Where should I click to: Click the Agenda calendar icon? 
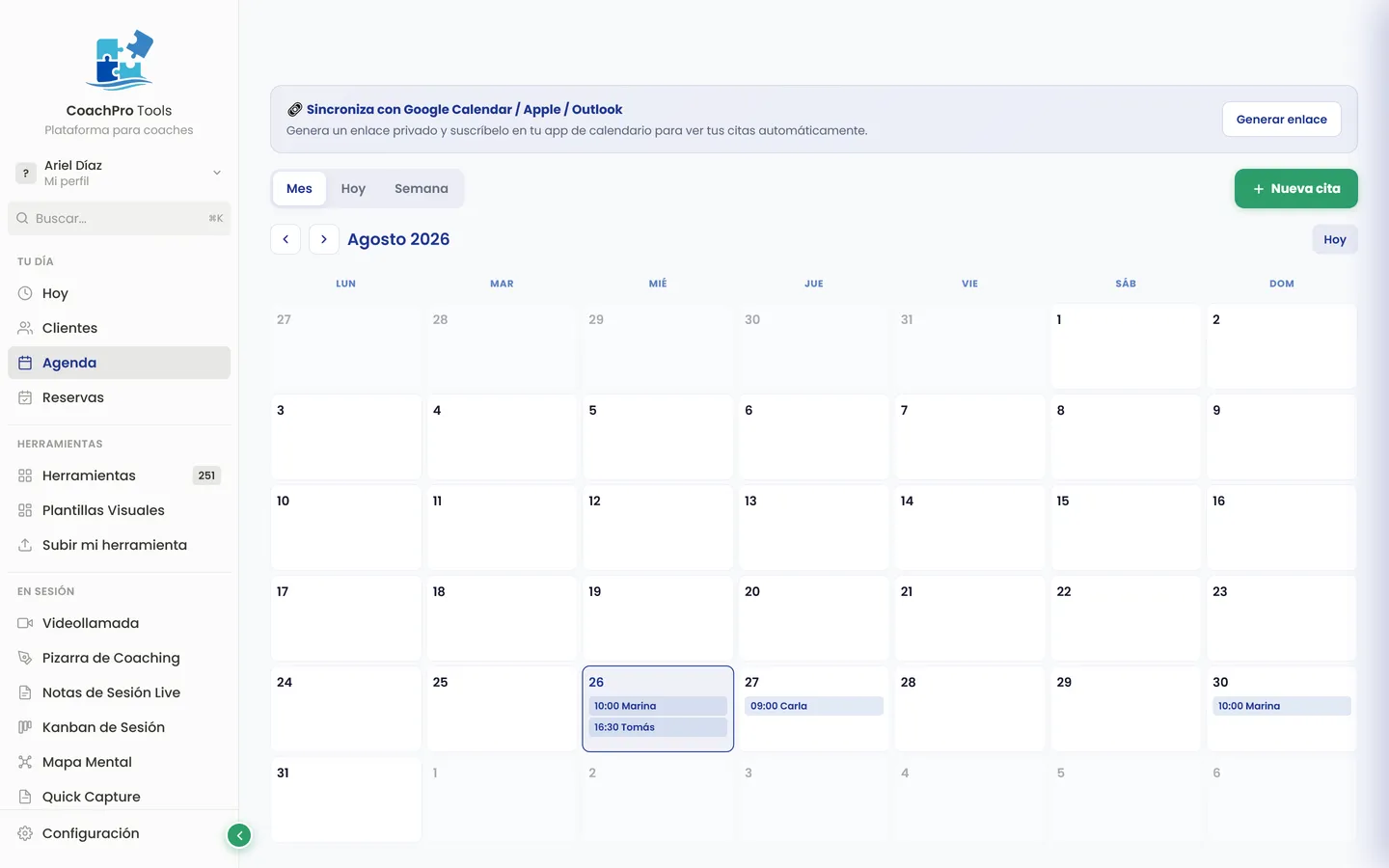point(25,363)
